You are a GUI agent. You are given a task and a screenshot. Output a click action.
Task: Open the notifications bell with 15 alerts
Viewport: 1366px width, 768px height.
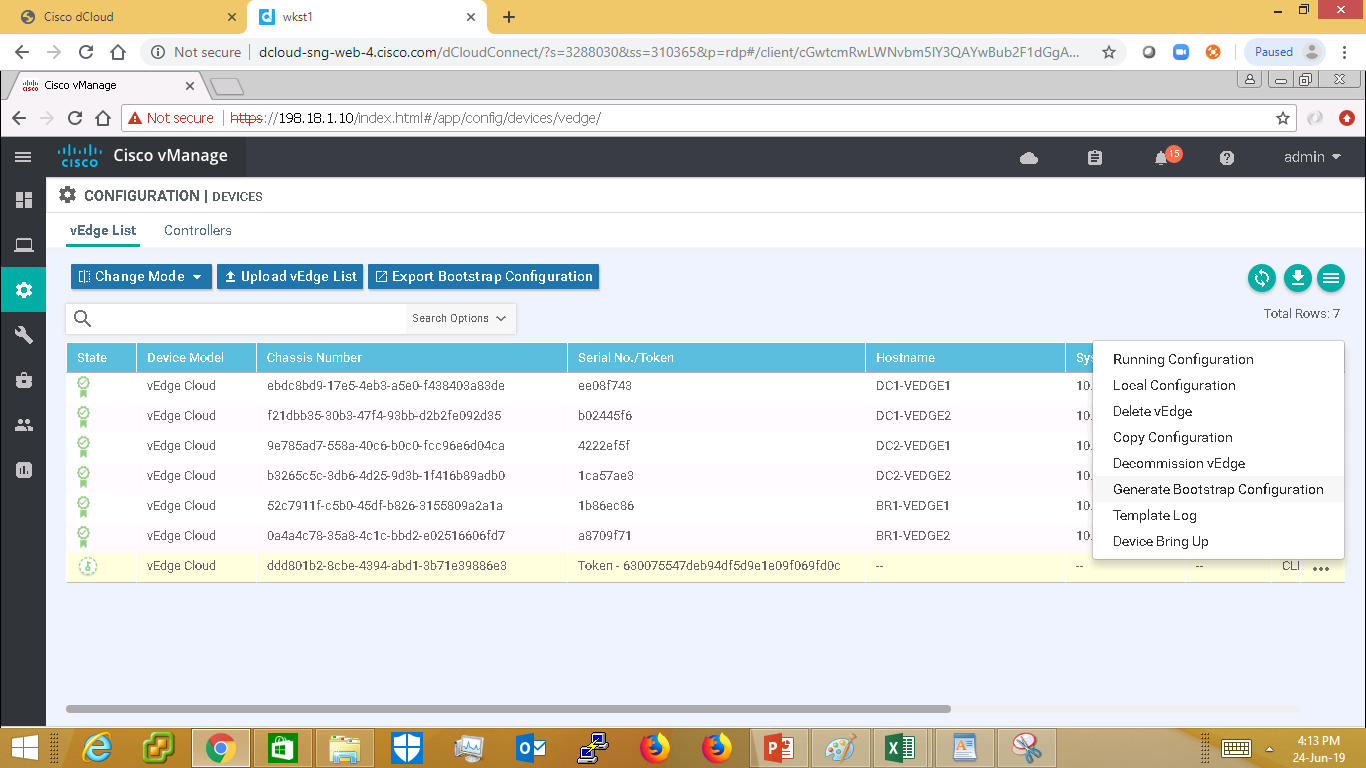point(1163,157)
